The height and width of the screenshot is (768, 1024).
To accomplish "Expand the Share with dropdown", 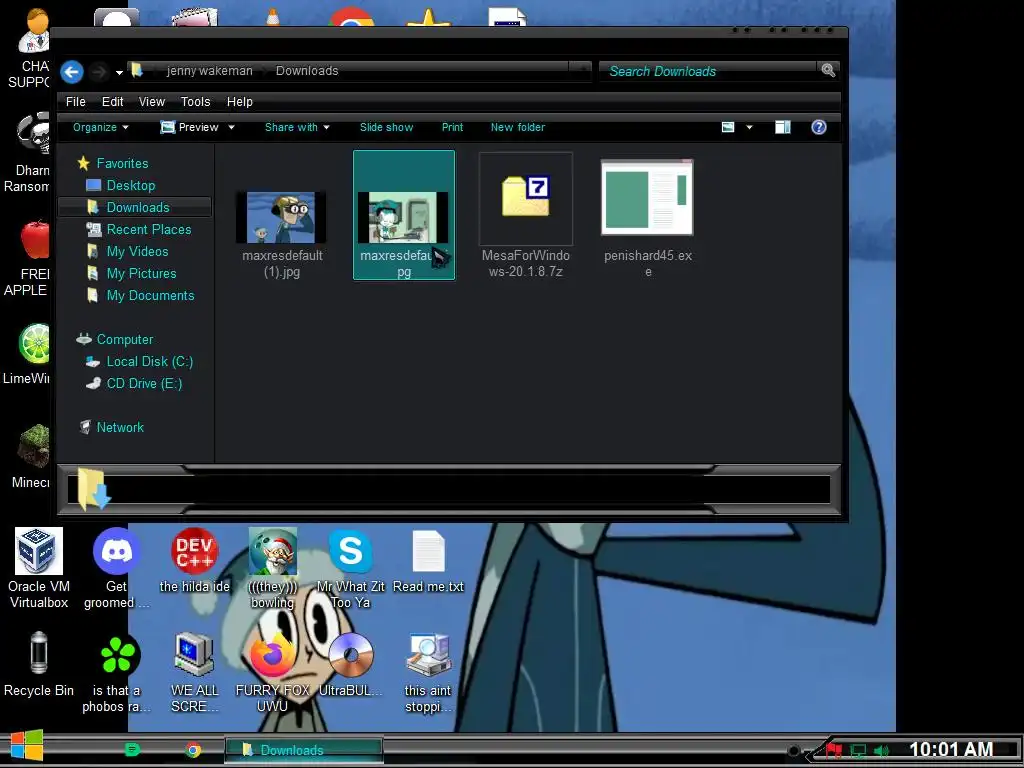I will click(x=297, y=127).
